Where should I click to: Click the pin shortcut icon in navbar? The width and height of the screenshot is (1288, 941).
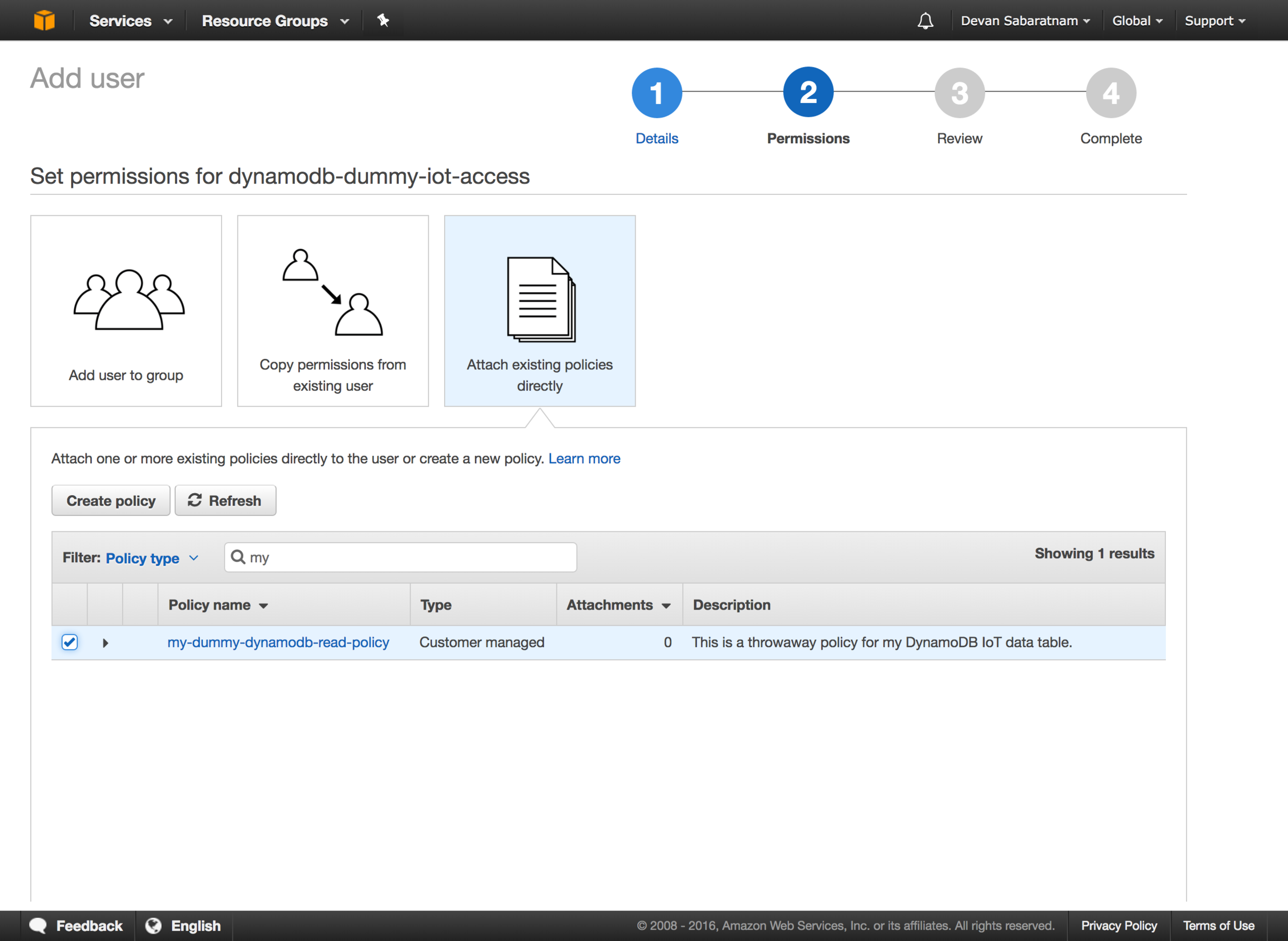[x=383, y=21]
